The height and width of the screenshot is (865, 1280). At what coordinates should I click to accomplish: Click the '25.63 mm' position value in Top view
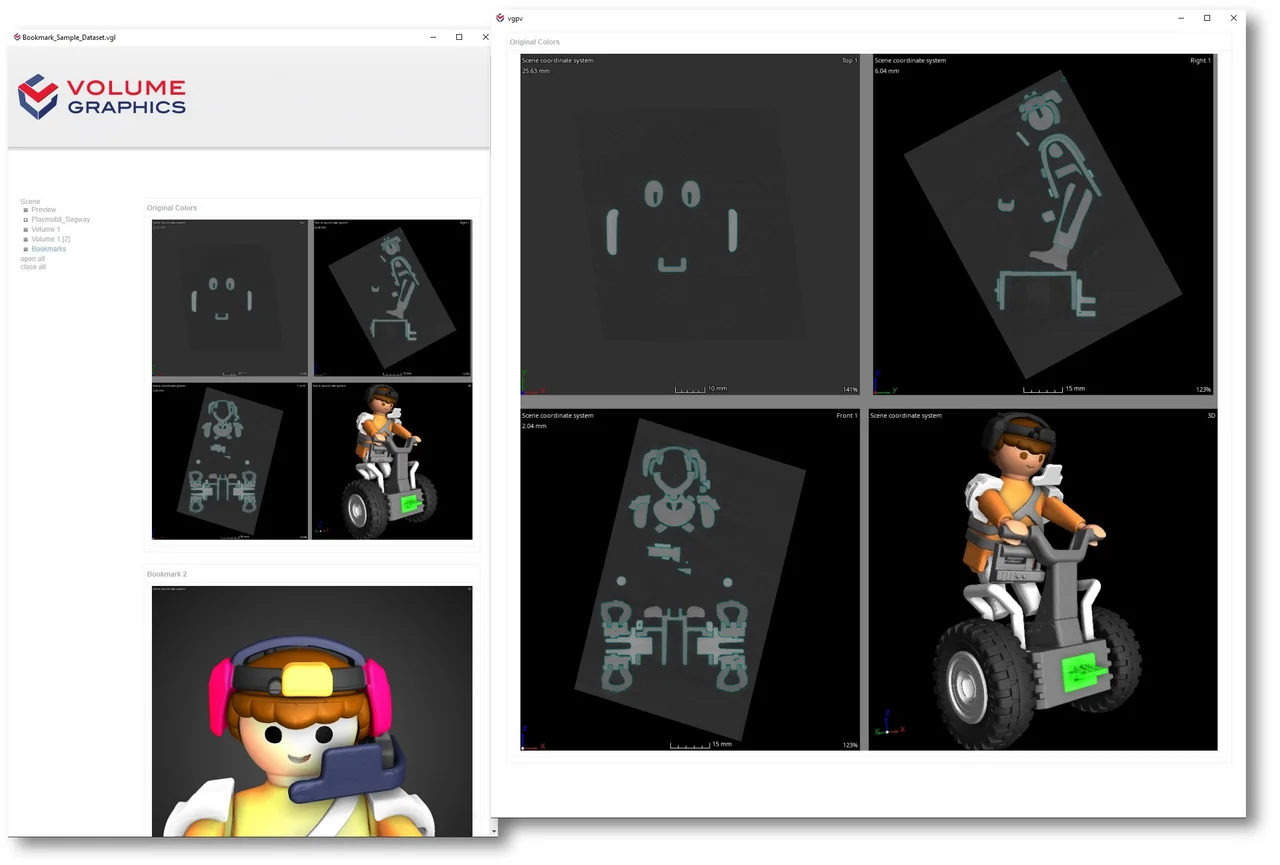(536, 71)
